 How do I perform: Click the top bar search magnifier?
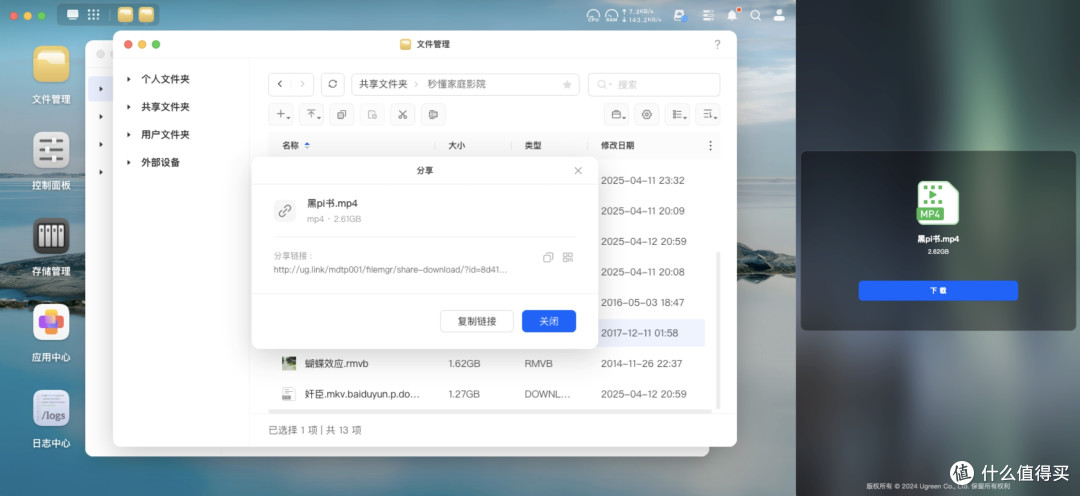[x=756, y=15]
